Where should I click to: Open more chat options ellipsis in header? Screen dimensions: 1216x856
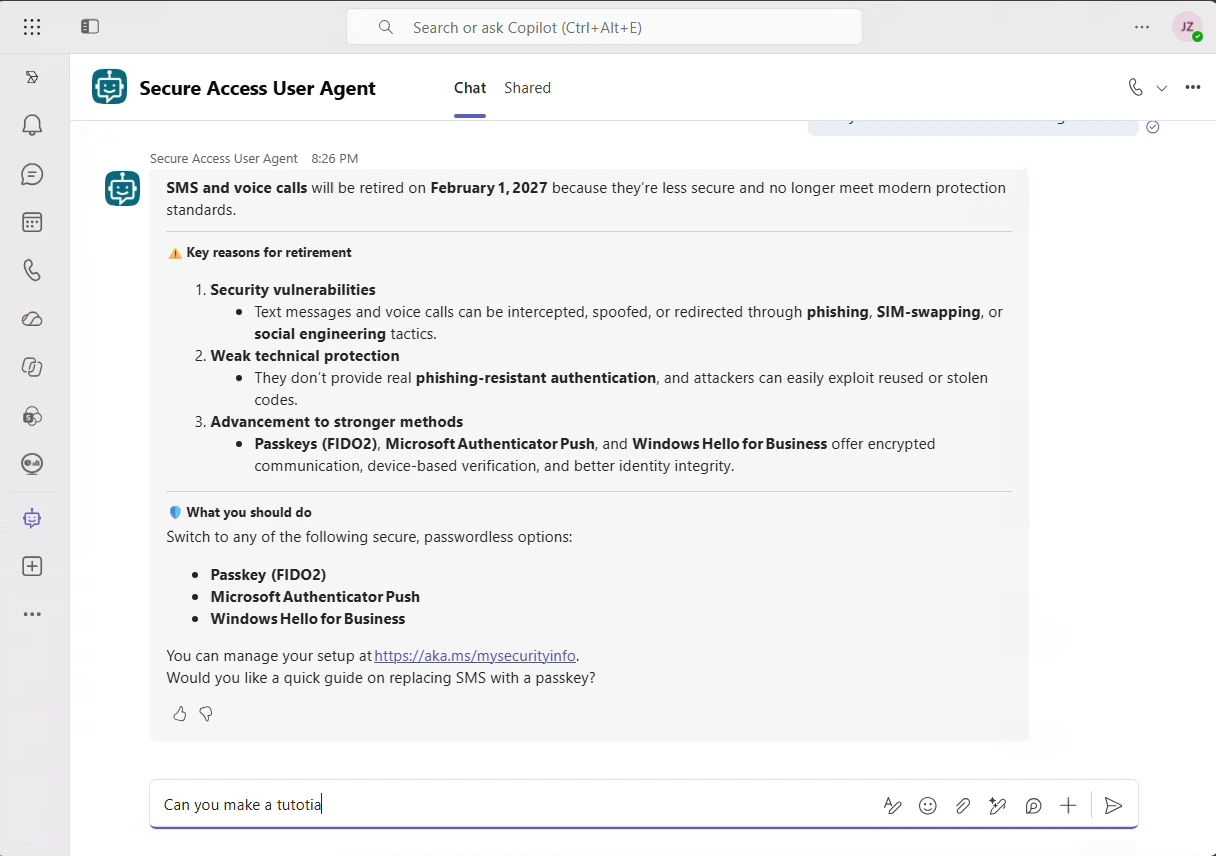pyautogui.click(x=1193, y=87)
